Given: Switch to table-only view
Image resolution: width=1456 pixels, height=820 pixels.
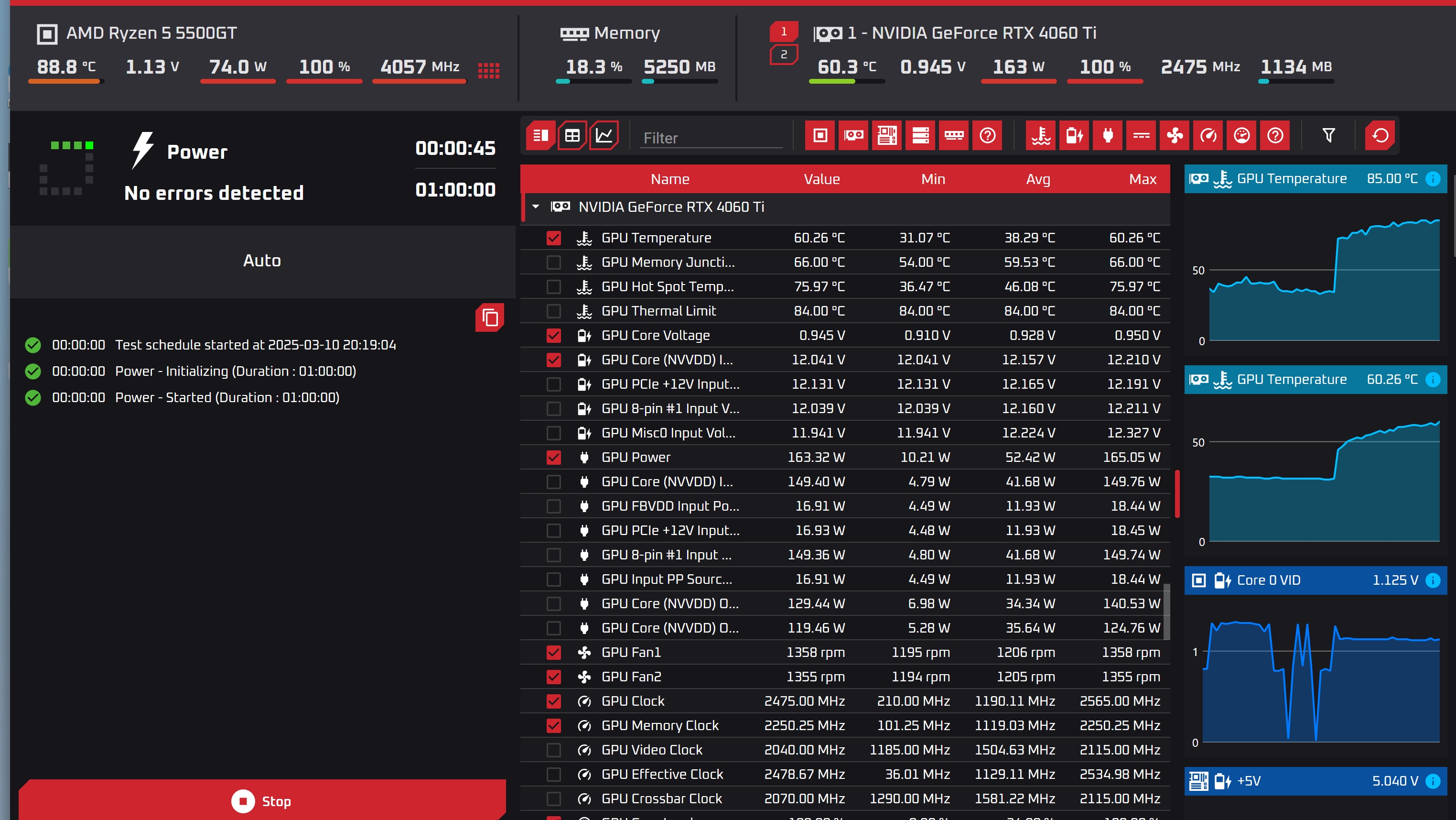Looking at the screenshot, I should point(572,135).
